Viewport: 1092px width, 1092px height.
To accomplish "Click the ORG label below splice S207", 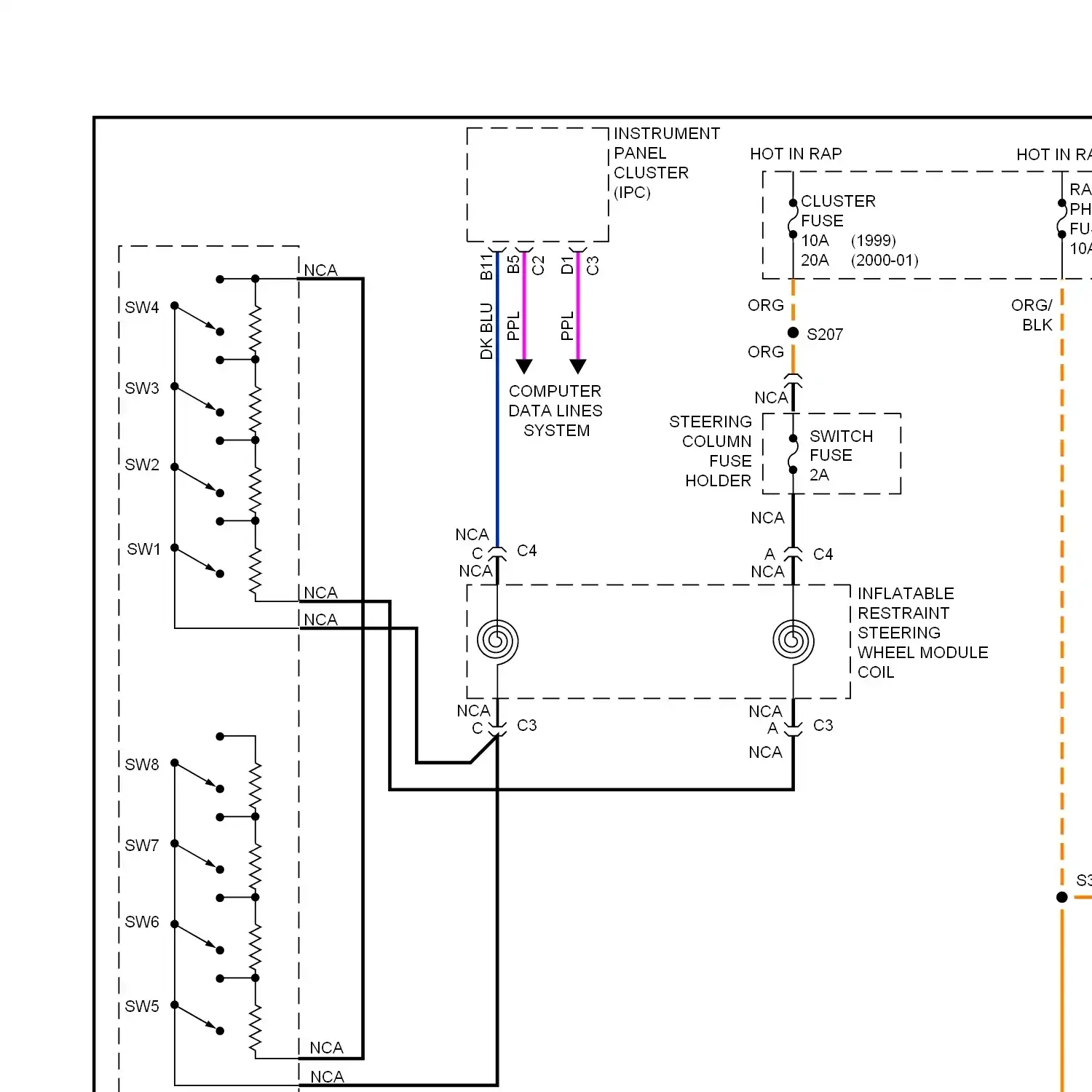I will (x=766, y=352).
